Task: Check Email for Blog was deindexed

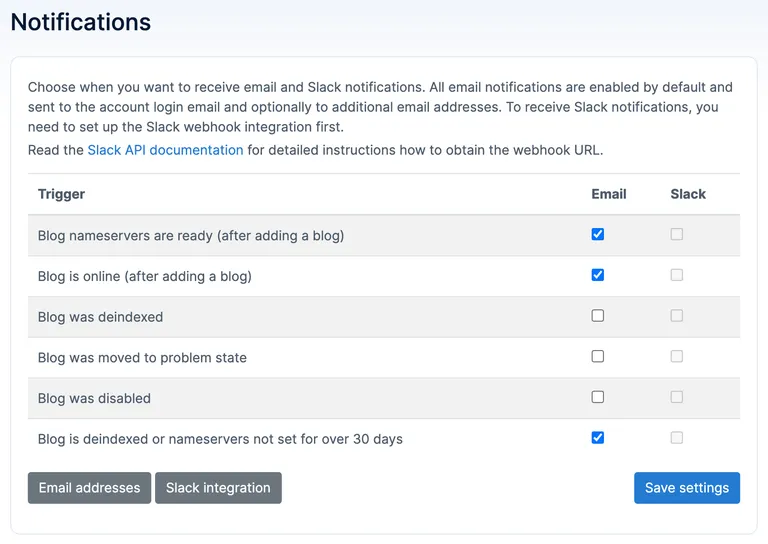Action: [598, 315]
